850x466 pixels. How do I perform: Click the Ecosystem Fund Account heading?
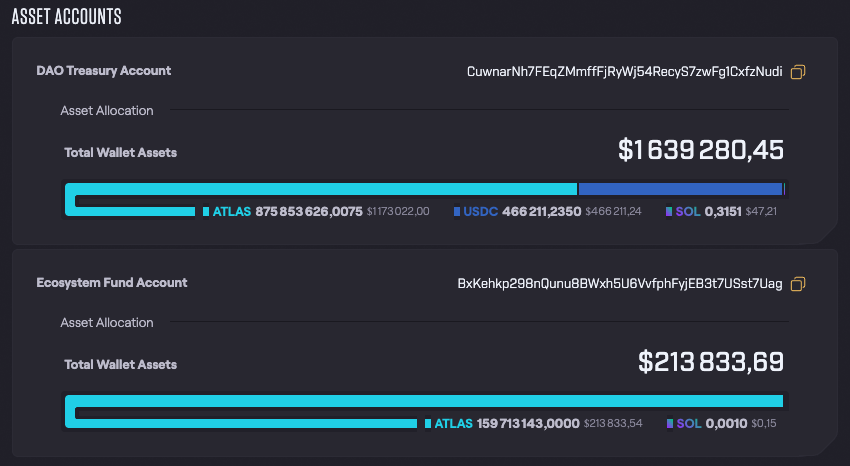click(111, 283)
